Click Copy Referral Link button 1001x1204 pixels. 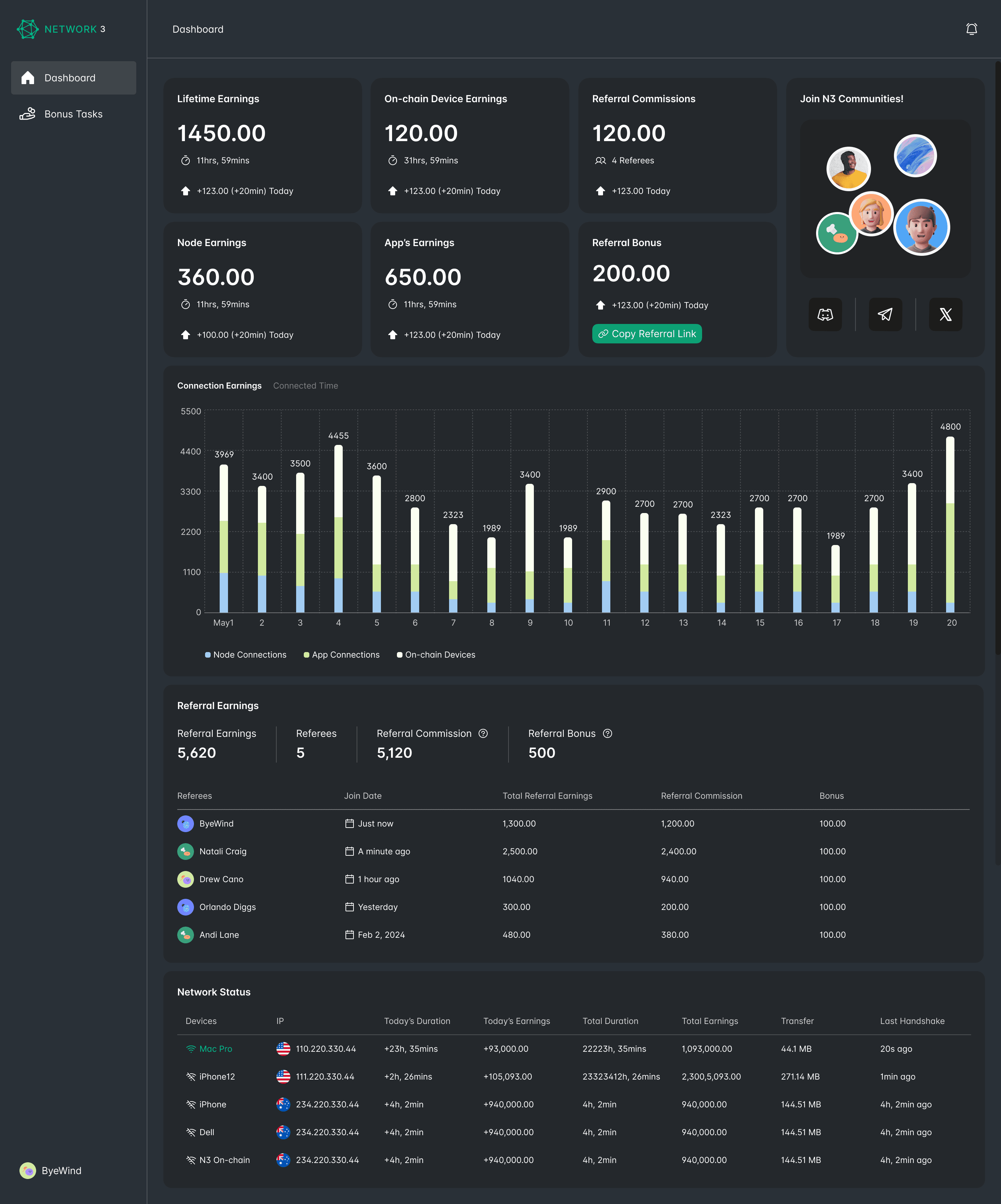(647, 334)
